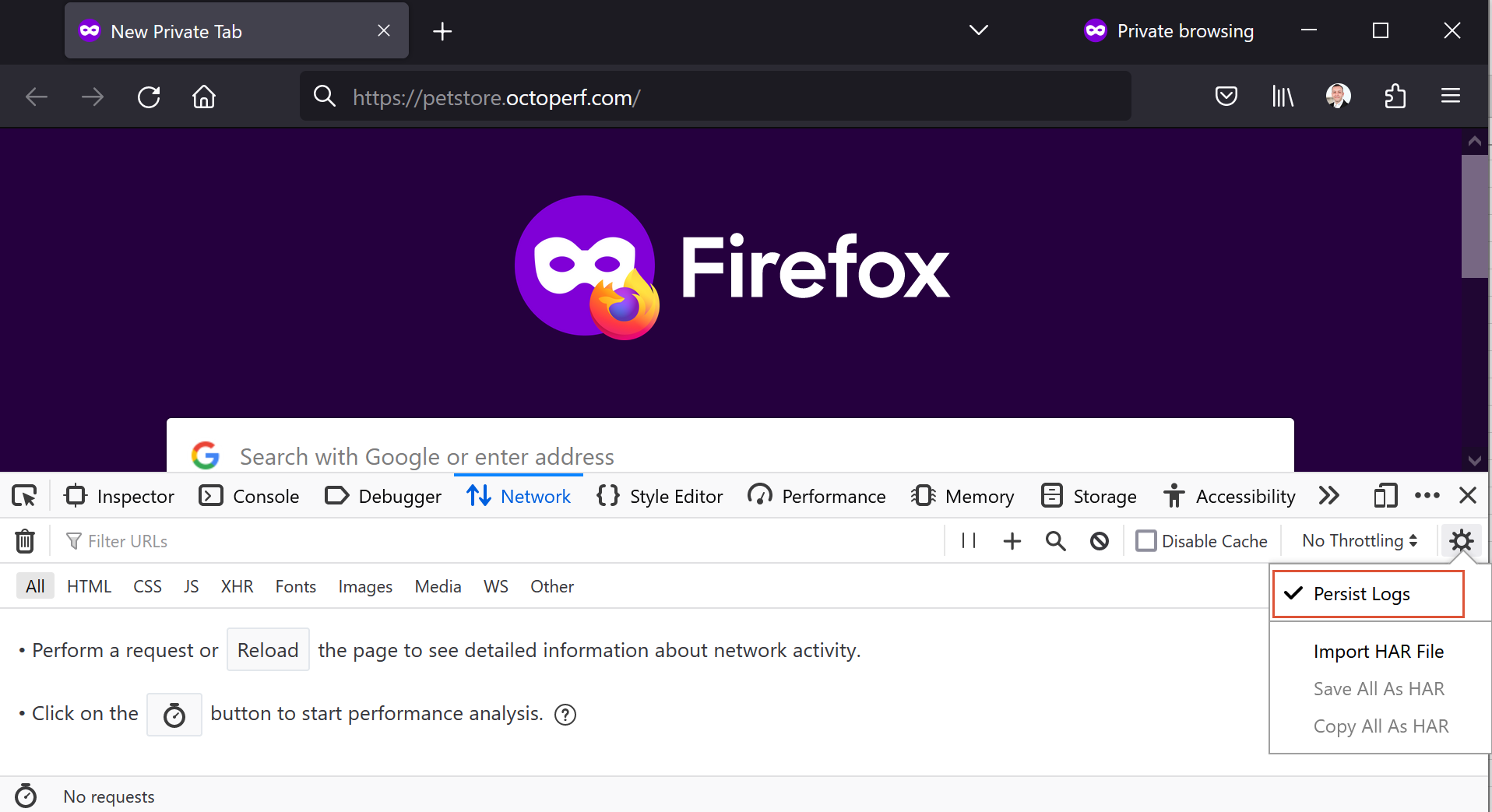Image resolution: width=1492 pixels, height=812 pixels.
Task: Open a new tab with plus button
Action: tap(442, 31)
